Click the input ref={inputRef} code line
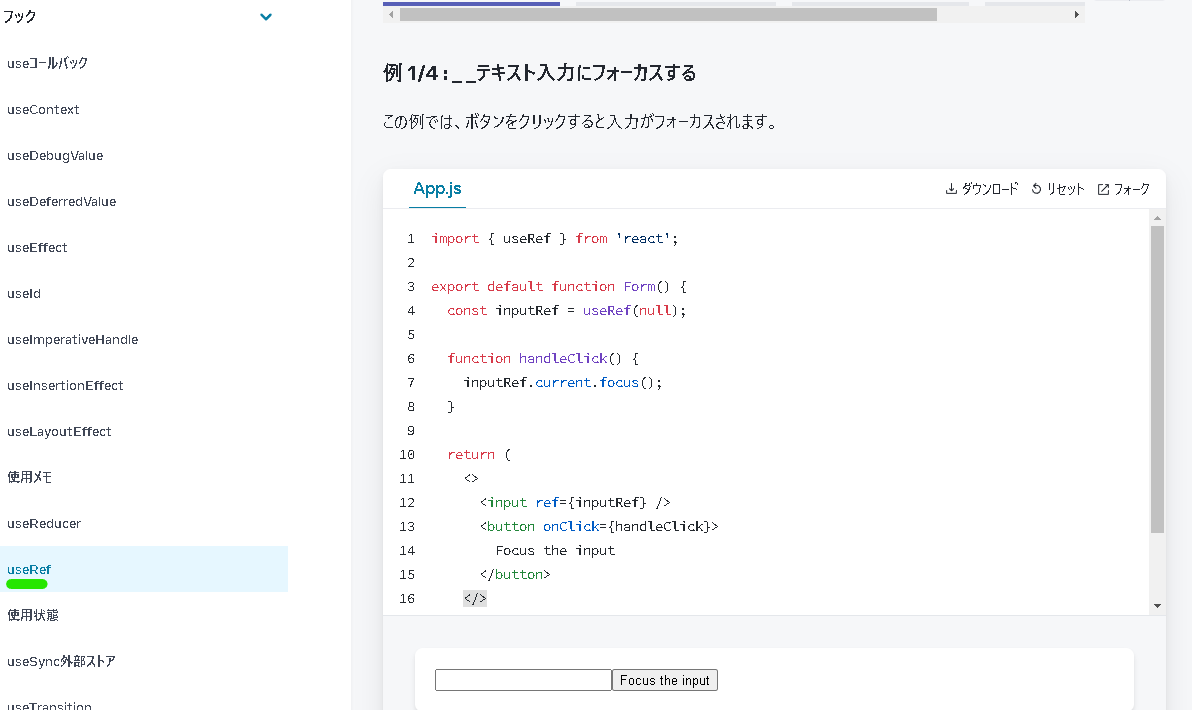The width and height of the screenshot is (1192, 710). click(x=575, y=502)
